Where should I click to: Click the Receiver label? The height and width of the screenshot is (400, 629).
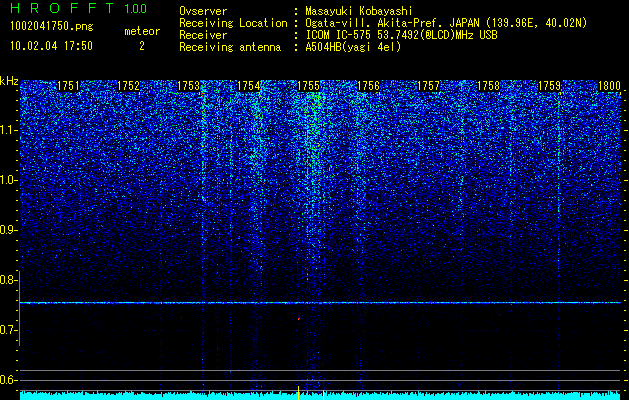(203, 35)
